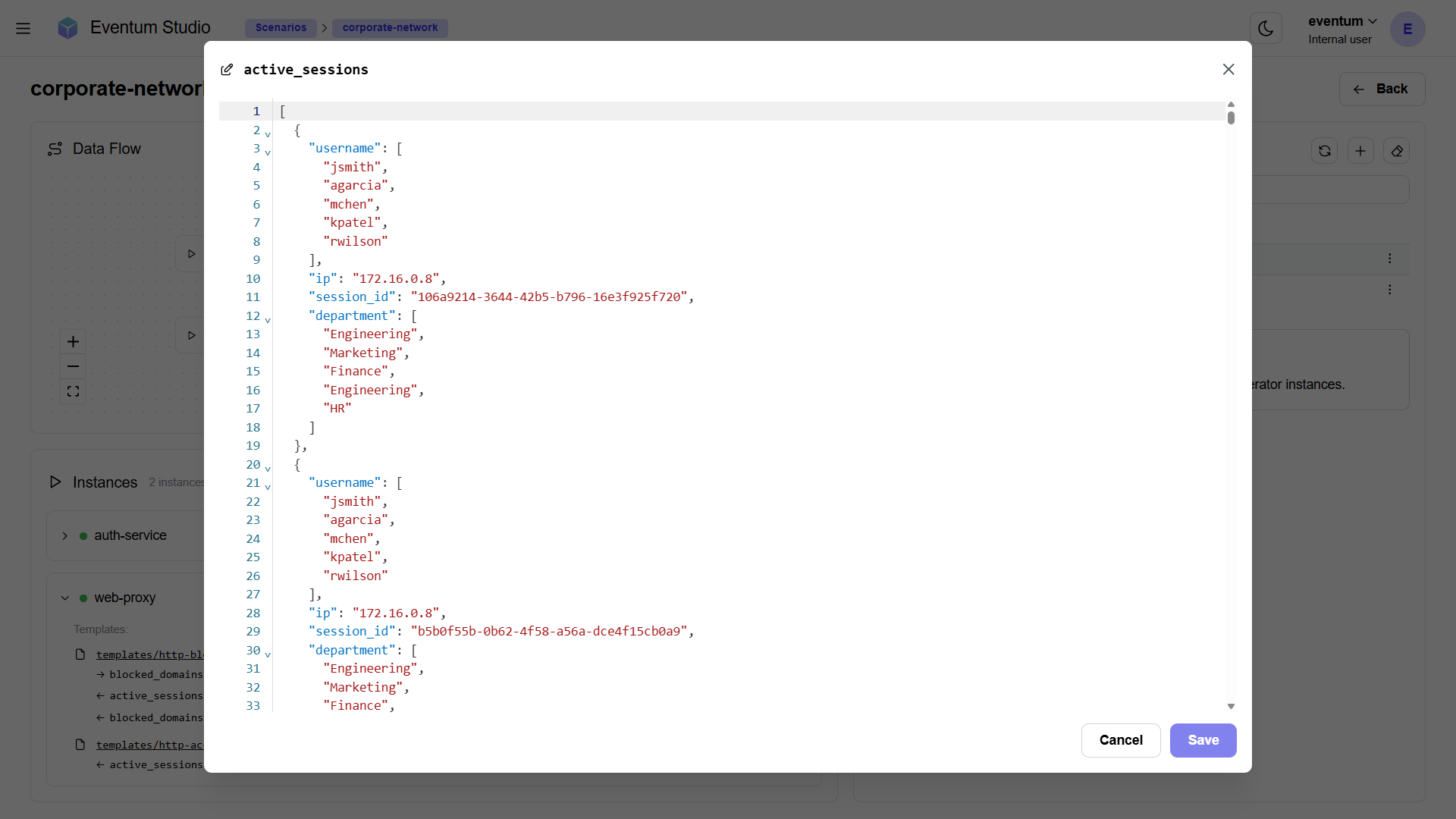Click the eraser clear icon
1456x819 pixels.
tap(1396, 151)
